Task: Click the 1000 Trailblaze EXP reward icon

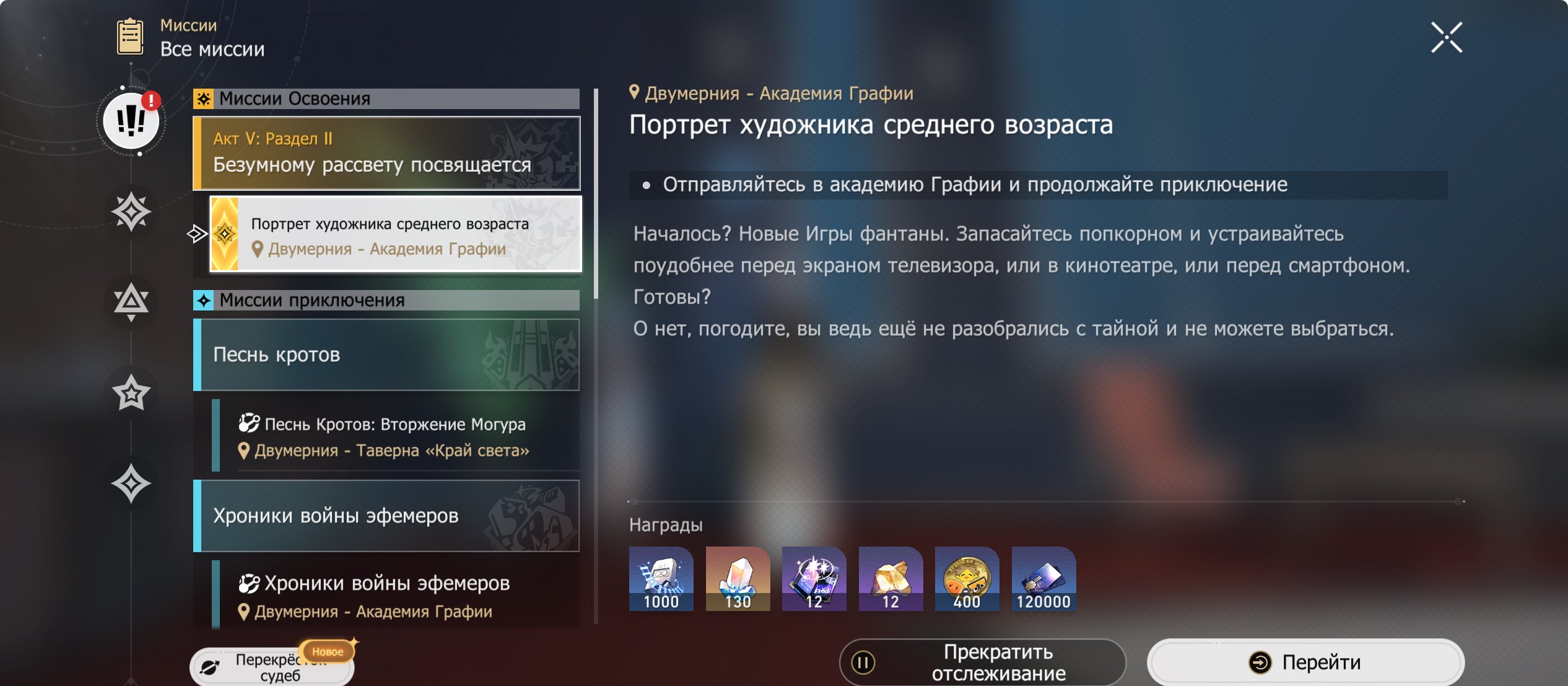Action: click(x=661, y=579)
